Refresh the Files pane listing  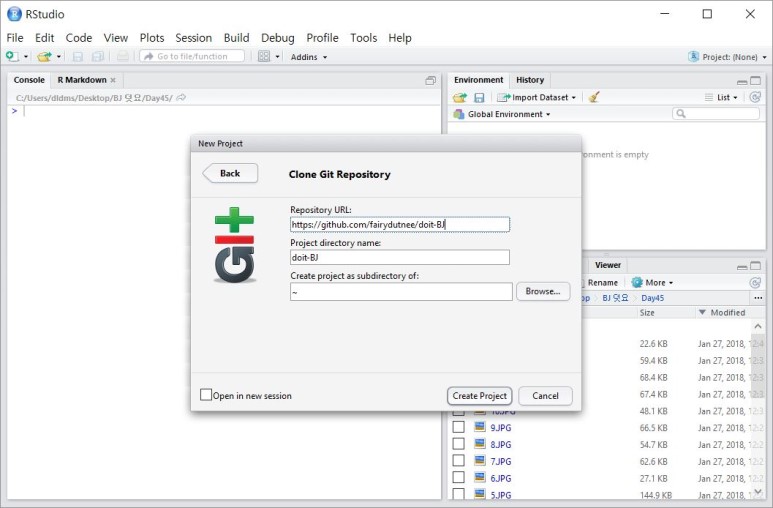pos(755,282)
